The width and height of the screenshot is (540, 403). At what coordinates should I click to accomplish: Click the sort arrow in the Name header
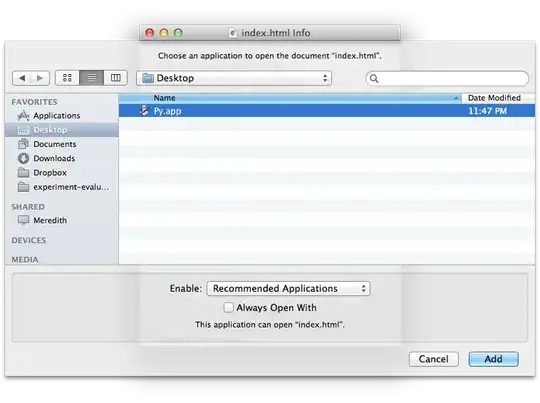(456, 99)
